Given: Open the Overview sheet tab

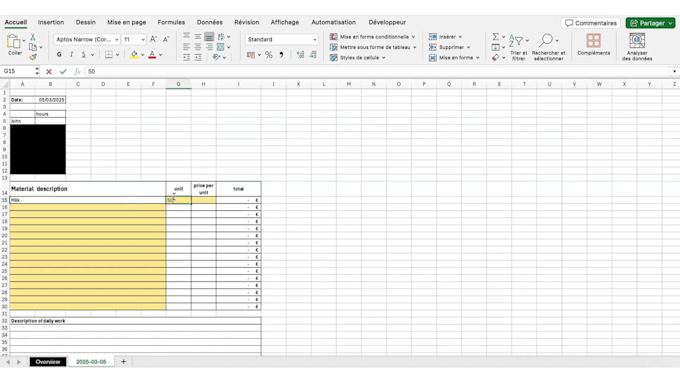Looking at the screenshot, I should (x=48, y=362).
